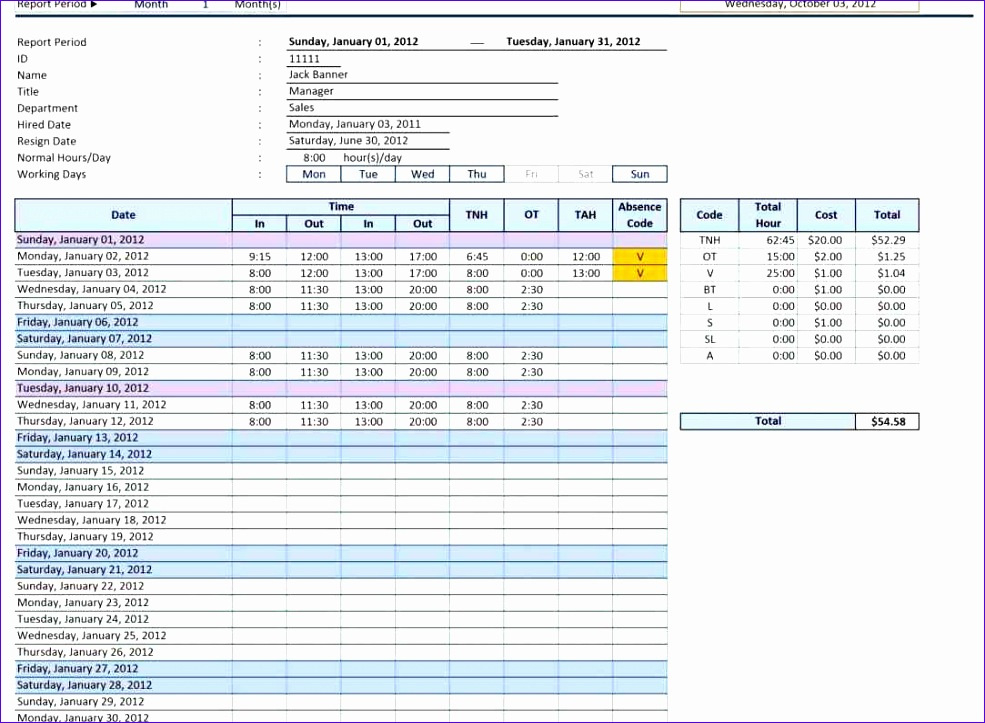Click the TAH column header
This screenshot has width=985, height=723.
coord(585,215)
